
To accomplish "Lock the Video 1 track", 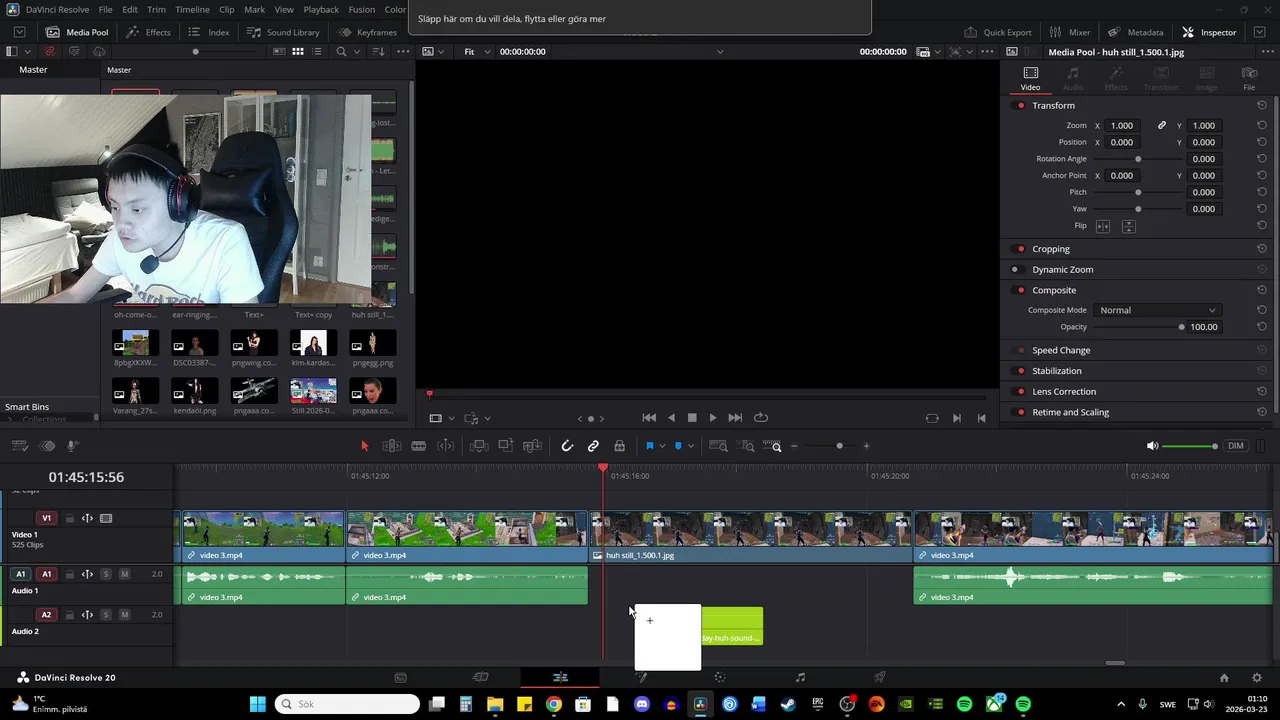I will pos(69,518).
